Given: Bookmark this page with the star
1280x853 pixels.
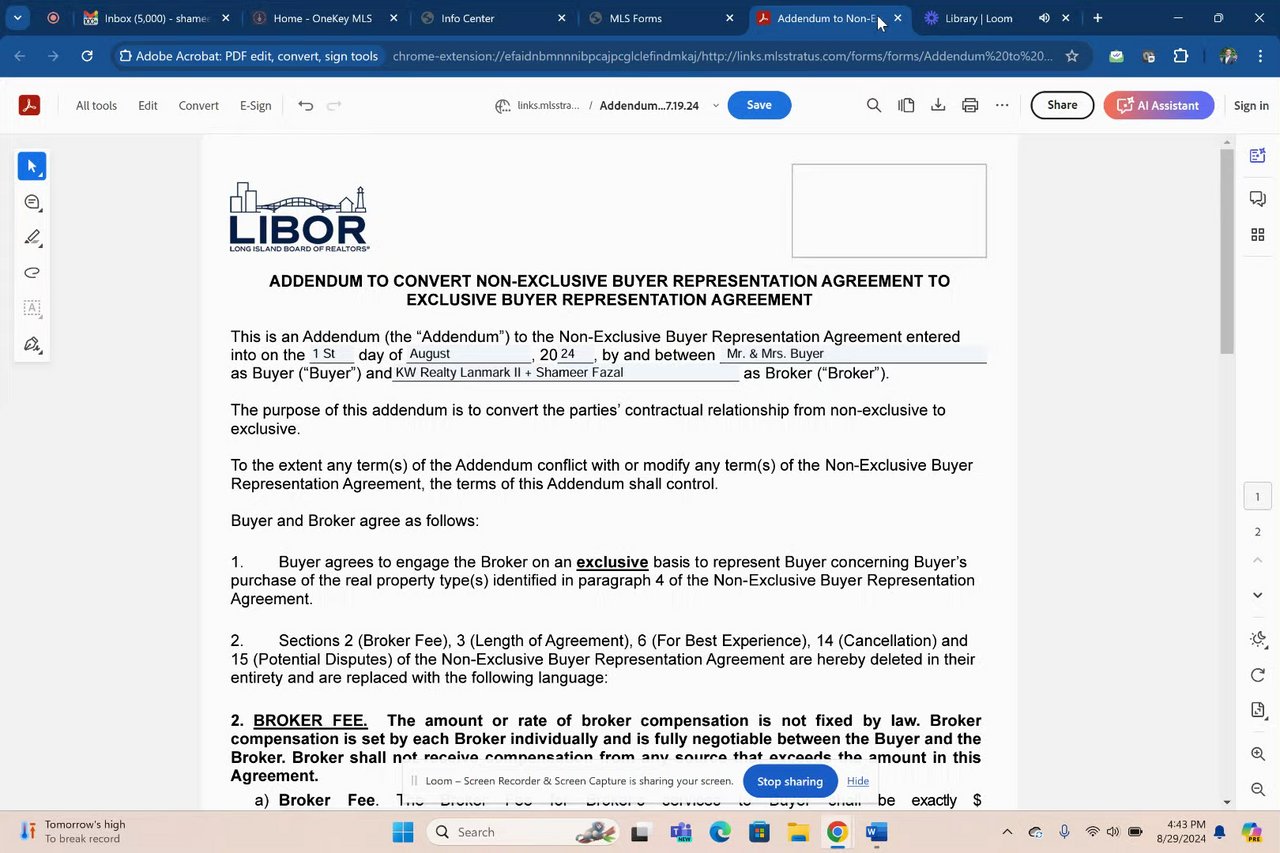Looking at the screenshot, I should 1072,56.
